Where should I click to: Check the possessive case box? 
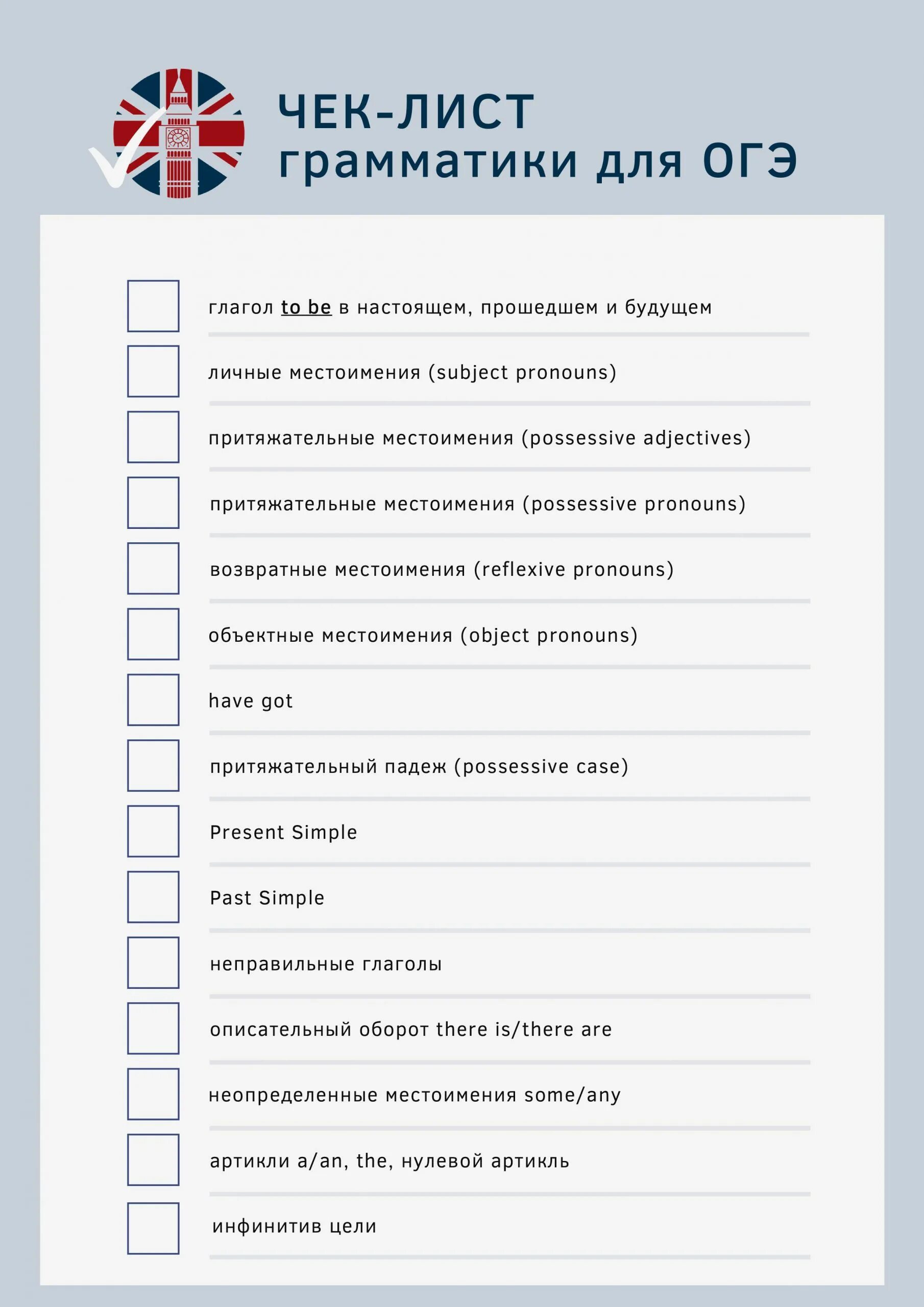153,766
